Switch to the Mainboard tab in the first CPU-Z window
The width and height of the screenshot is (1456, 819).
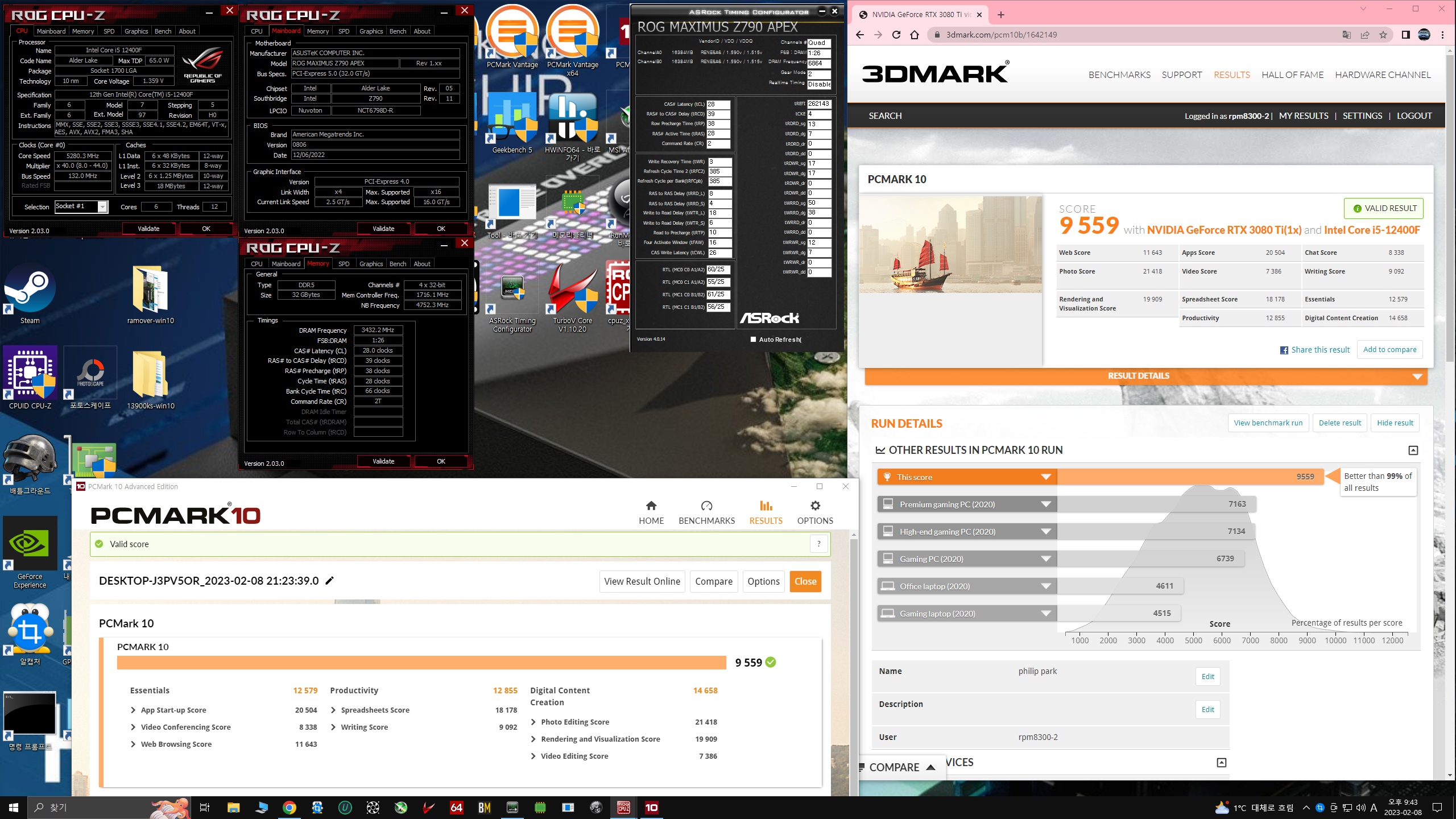coord(51,31)
